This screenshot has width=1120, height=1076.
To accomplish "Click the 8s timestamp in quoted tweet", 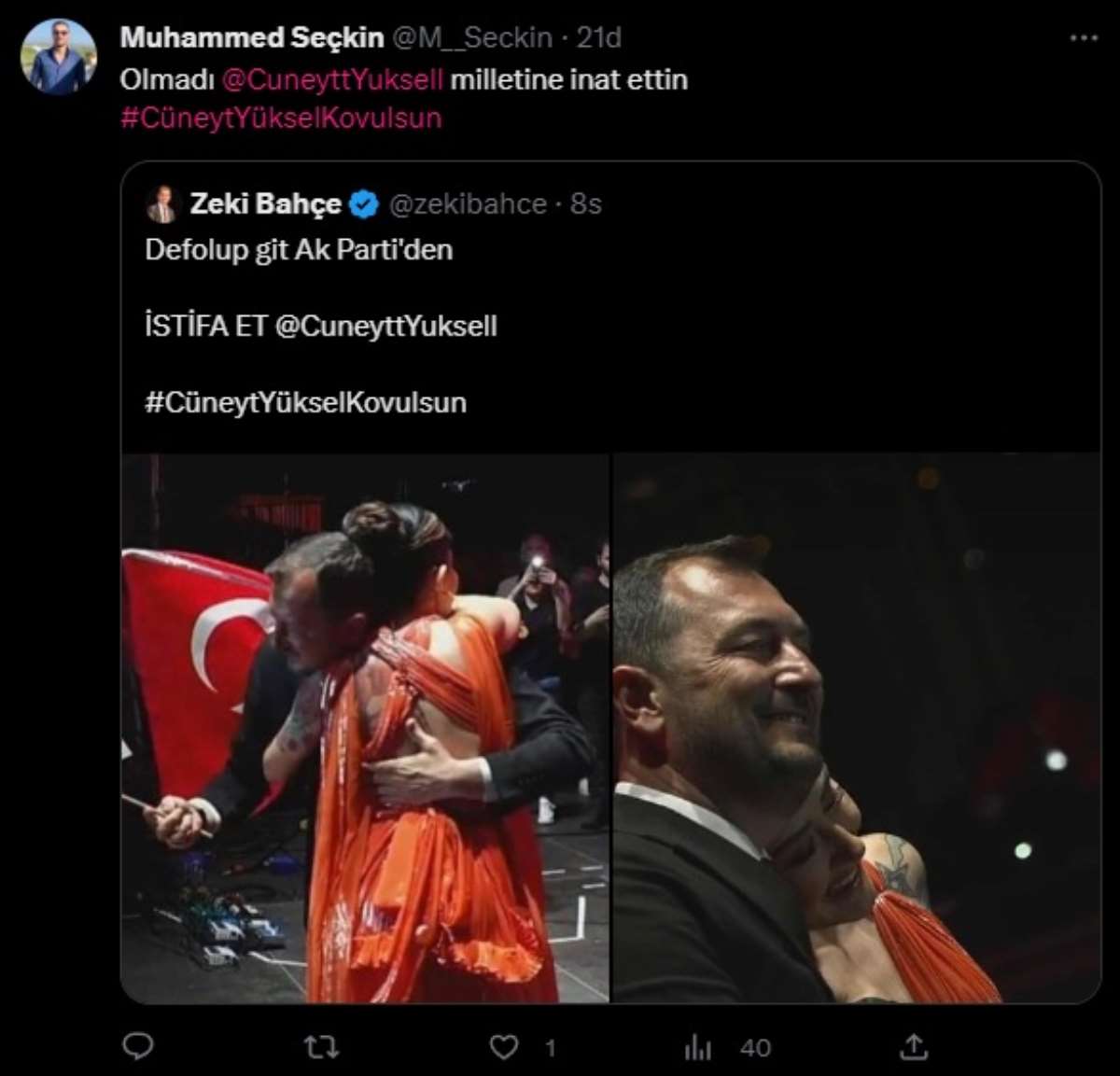I will point(586,203).
